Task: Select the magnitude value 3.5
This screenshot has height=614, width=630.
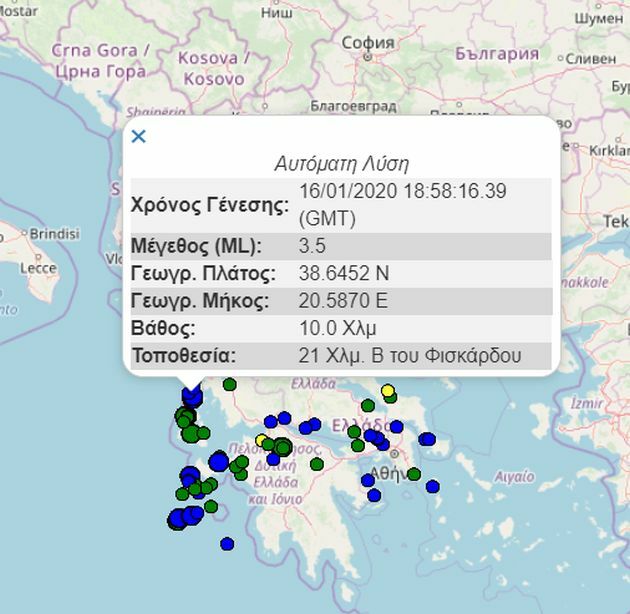Action: [x=312, y=246]
